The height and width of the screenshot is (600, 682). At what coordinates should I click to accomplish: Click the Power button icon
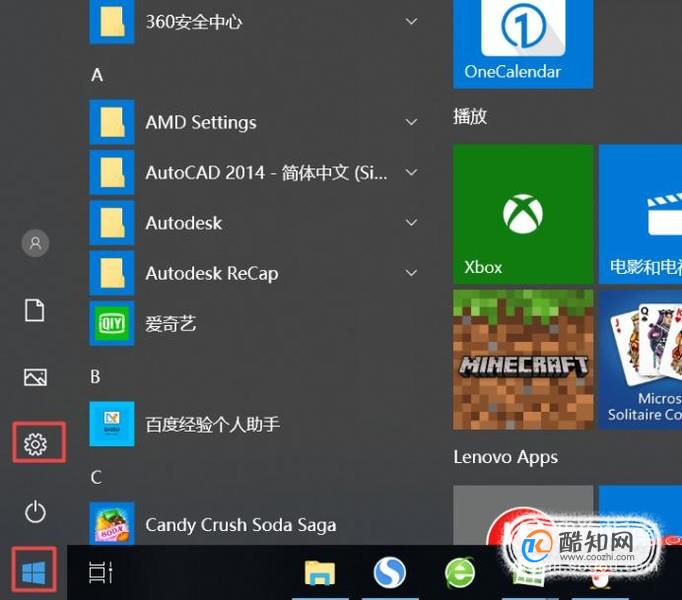tap(35, 511)
